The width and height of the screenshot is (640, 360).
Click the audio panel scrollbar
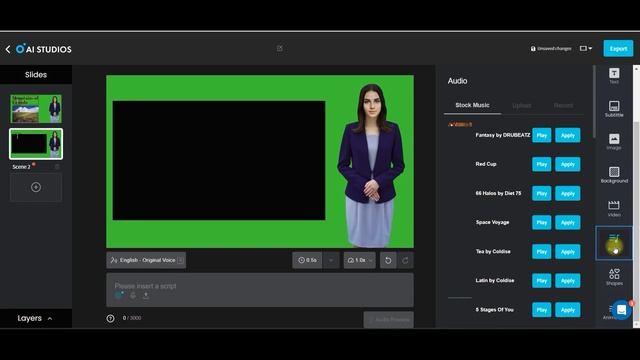[x=594, y=102]
